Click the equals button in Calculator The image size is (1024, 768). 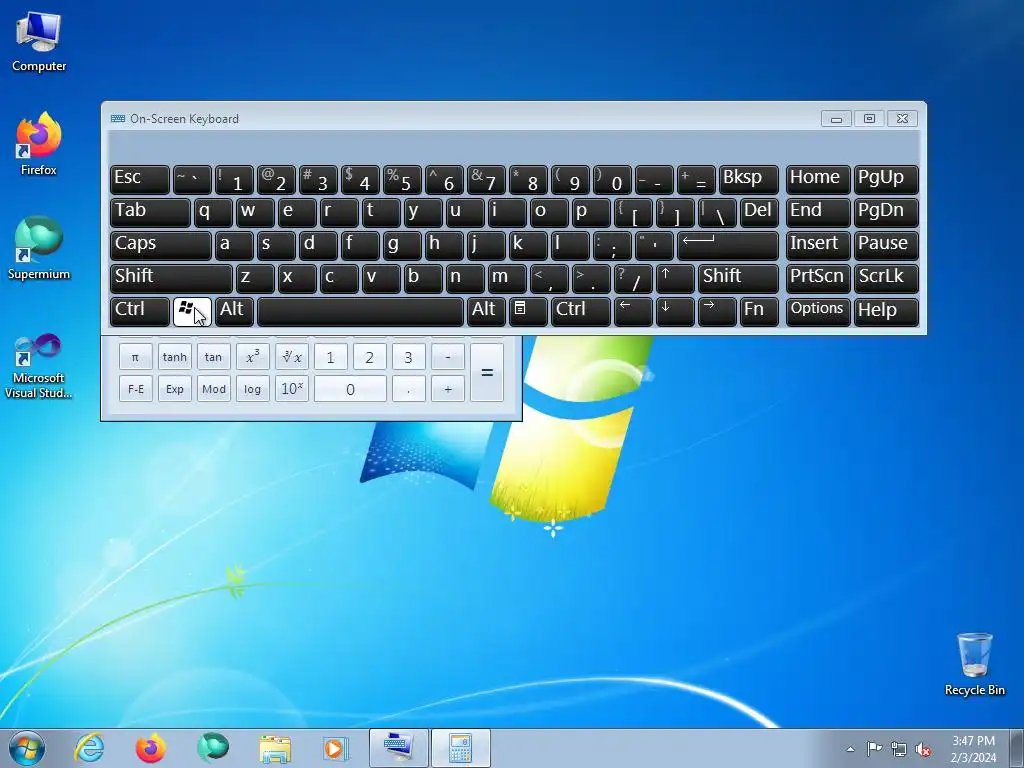coord(487,373)
